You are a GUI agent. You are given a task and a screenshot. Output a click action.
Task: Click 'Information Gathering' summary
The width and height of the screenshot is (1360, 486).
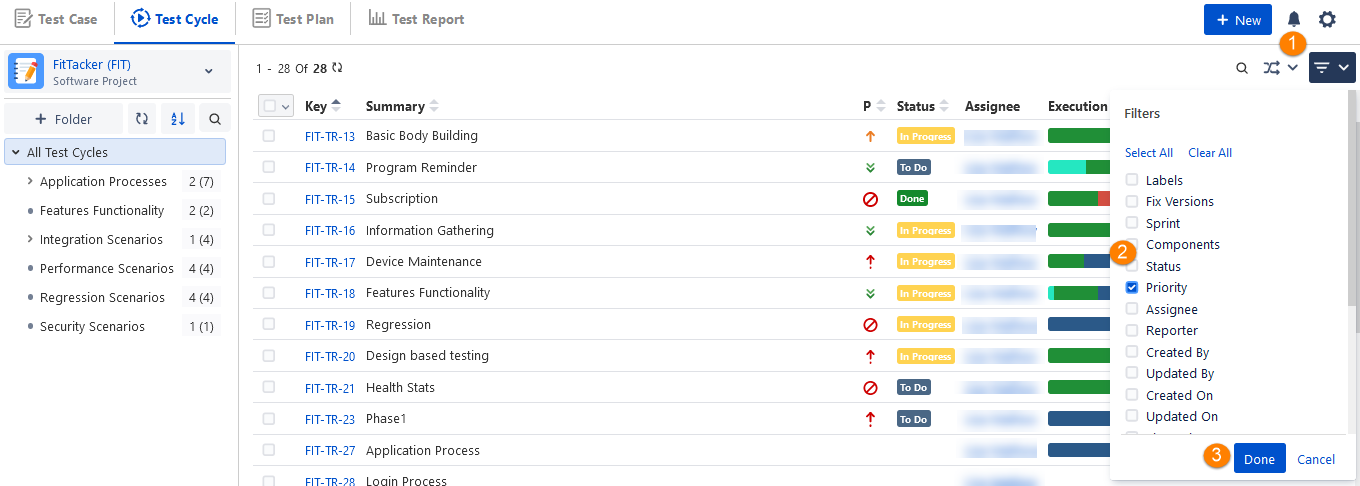coord(430,230)
